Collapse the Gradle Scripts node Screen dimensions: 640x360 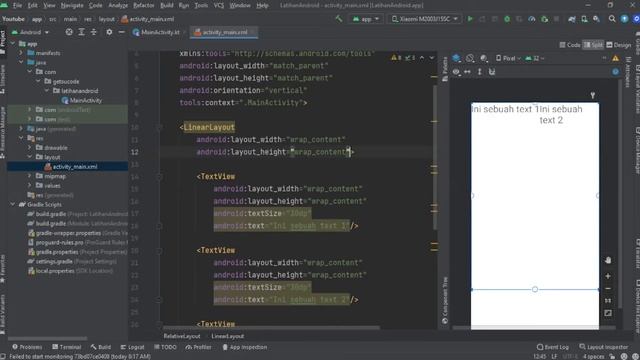coord(13,204)
